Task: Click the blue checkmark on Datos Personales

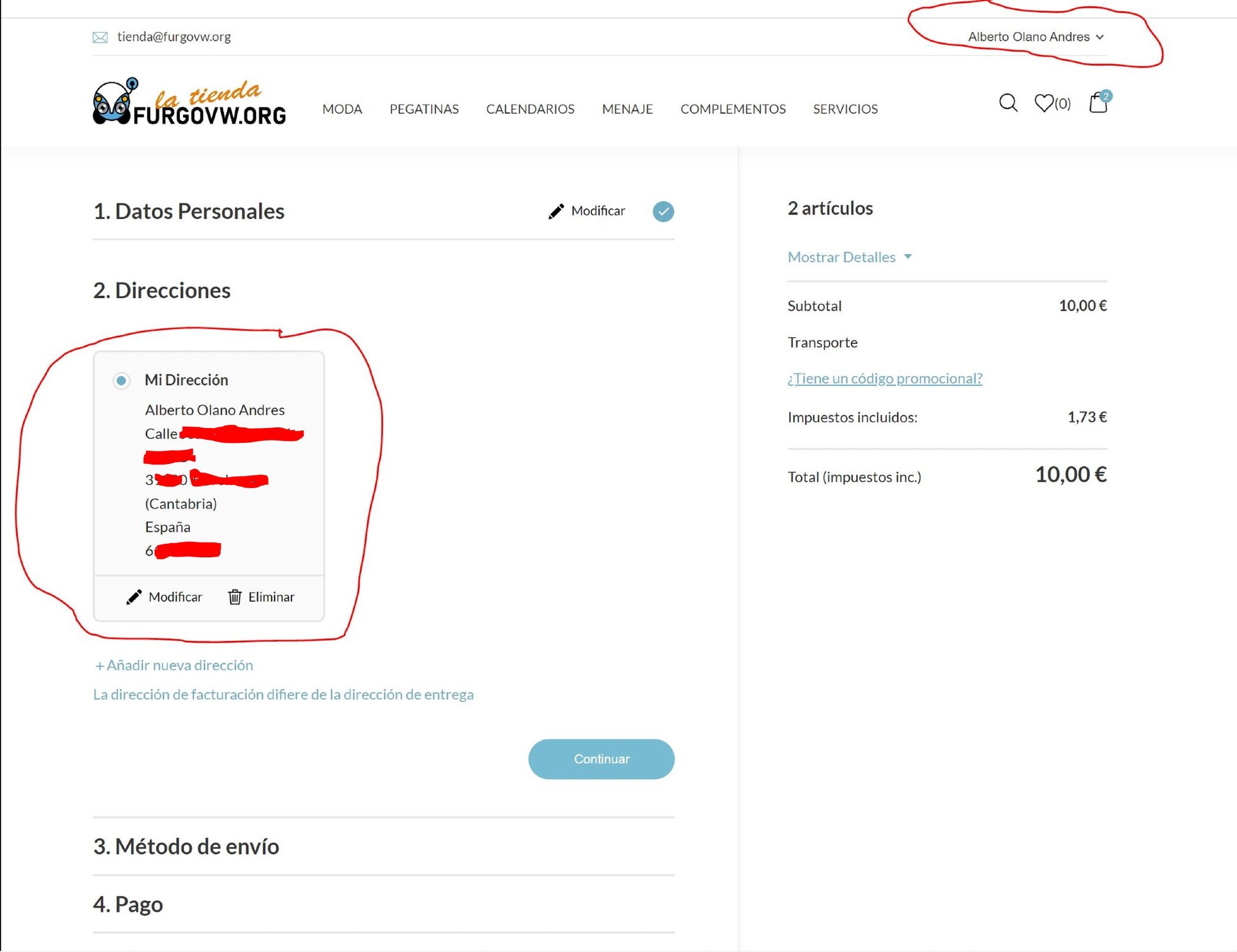Action: (663, 212)
